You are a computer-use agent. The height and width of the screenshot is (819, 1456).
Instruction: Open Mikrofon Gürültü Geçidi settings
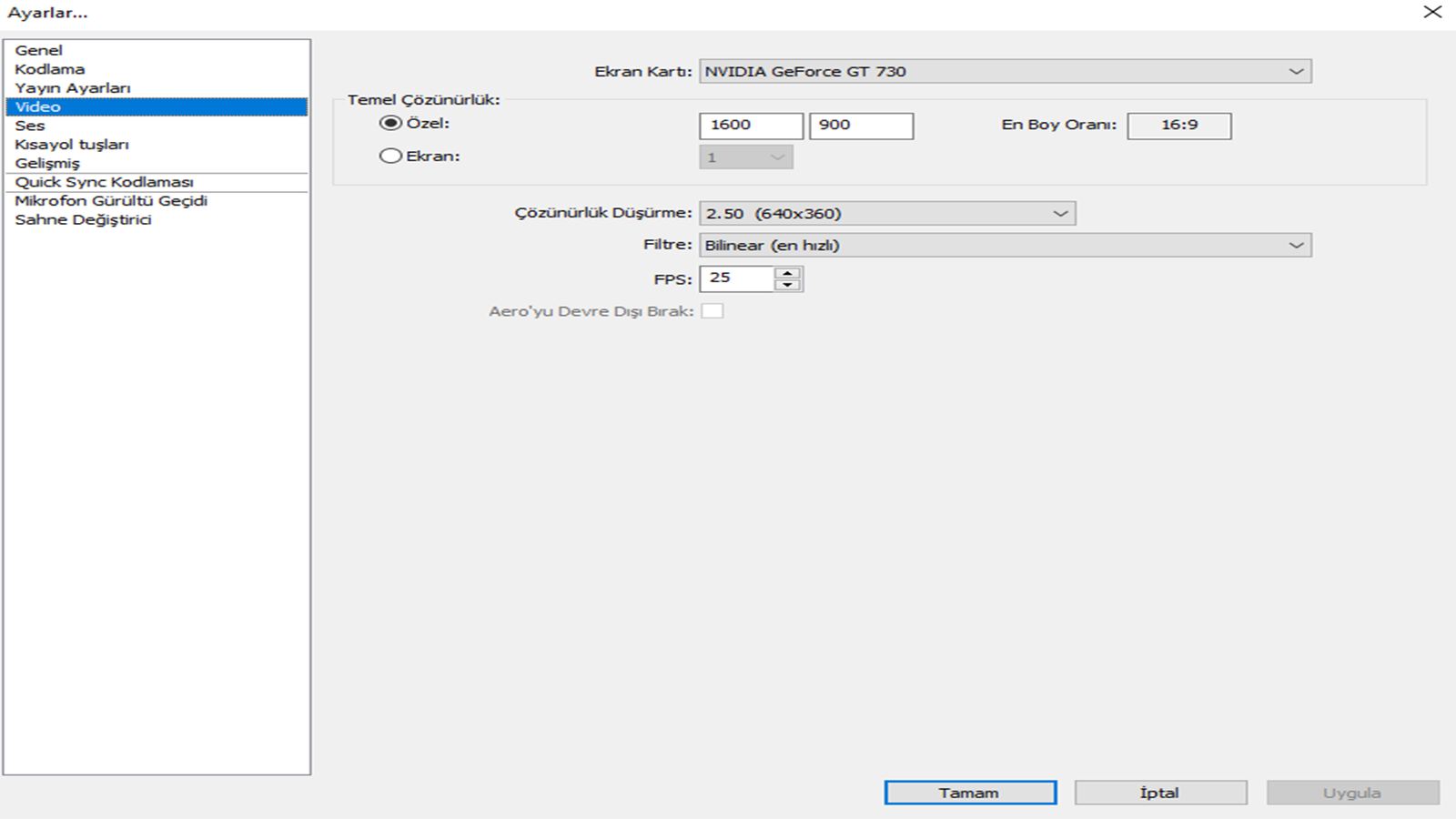(157, 201)
